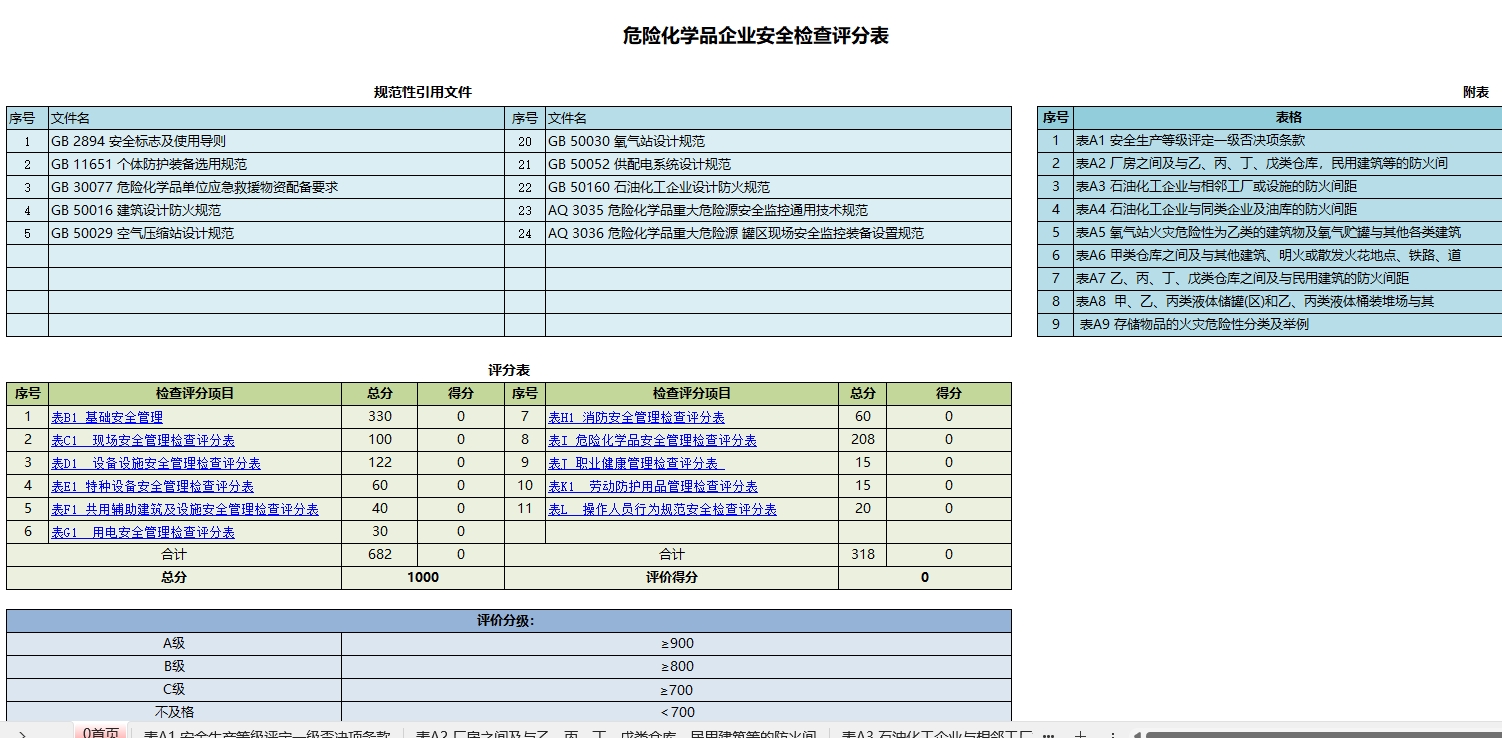Select the total score cell 330
This screenshot has width=1502, height=738.
point(380,416)
